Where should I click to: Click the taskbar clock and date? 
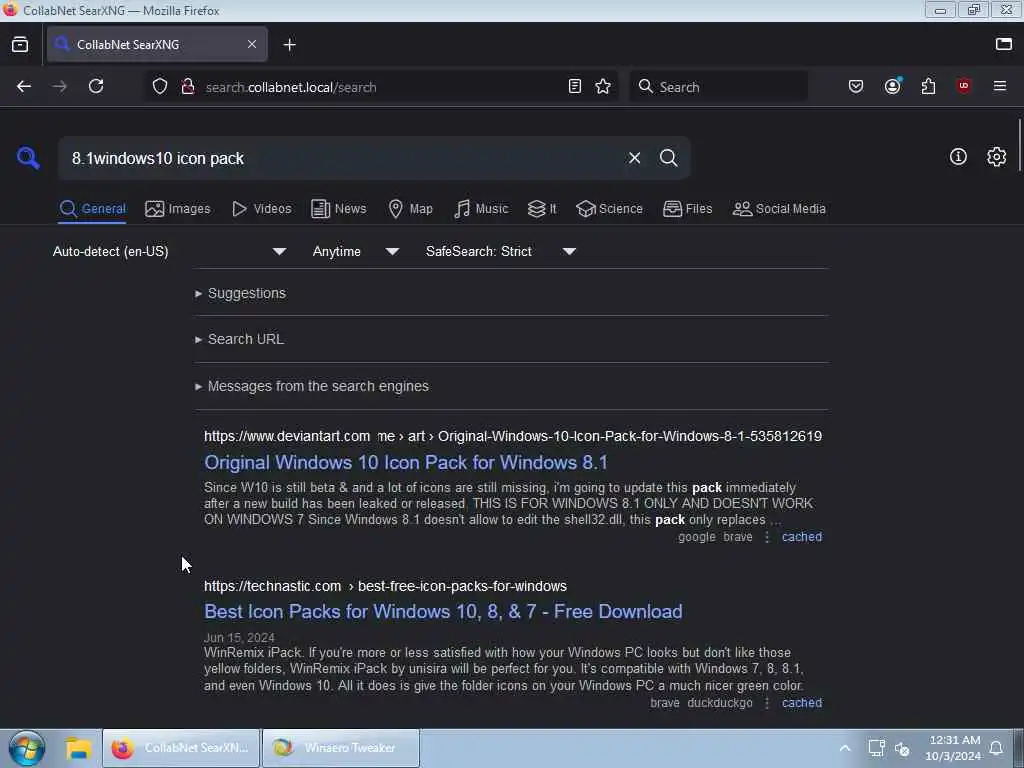[x=953, y=748]
